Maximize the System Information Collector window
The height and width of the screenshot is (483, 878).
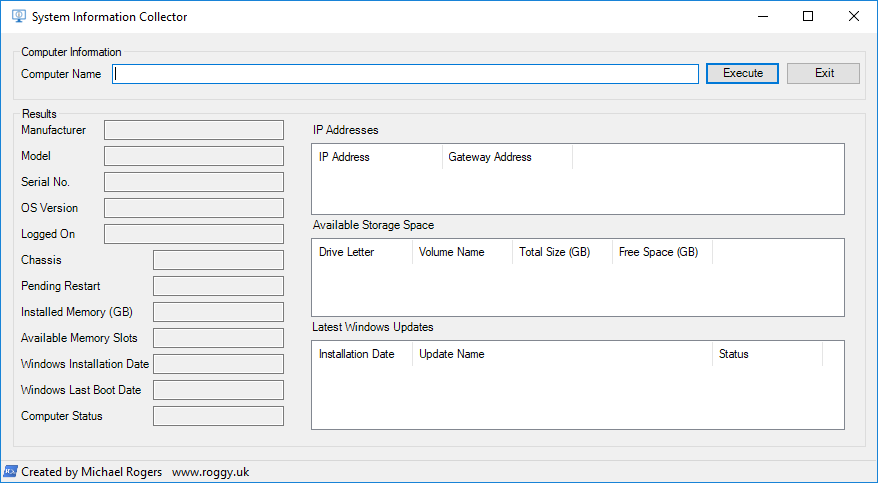(x=808, y=17)
